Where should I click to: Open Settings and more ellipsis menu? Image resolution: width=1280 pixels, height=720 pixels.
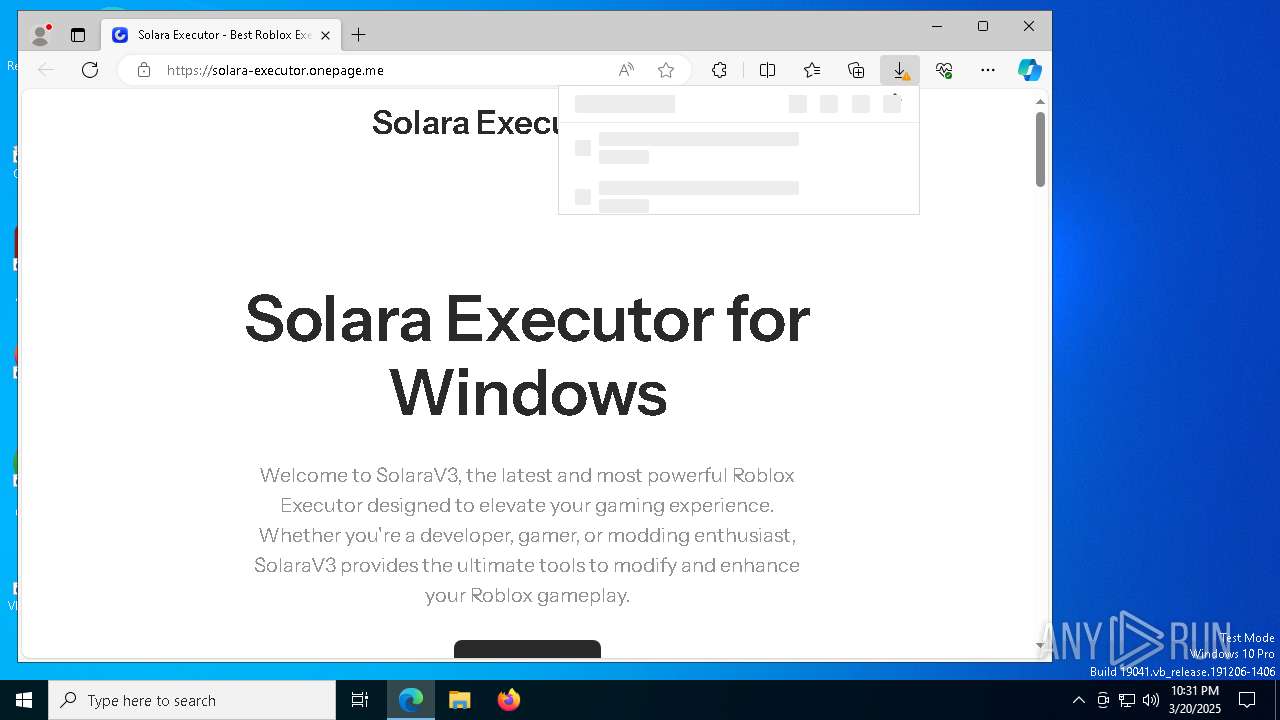[988, 70]
